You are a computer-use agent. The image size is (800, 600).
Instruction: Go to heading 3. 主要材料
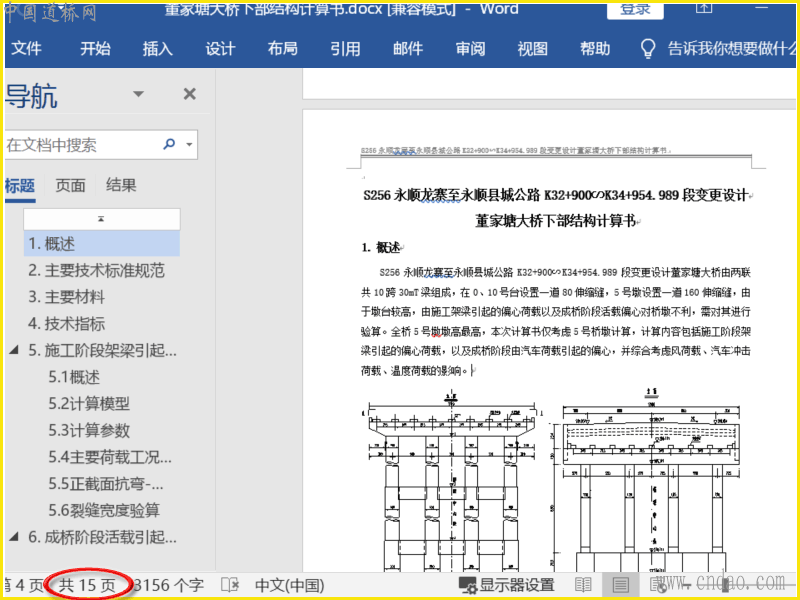click(66, 297)
